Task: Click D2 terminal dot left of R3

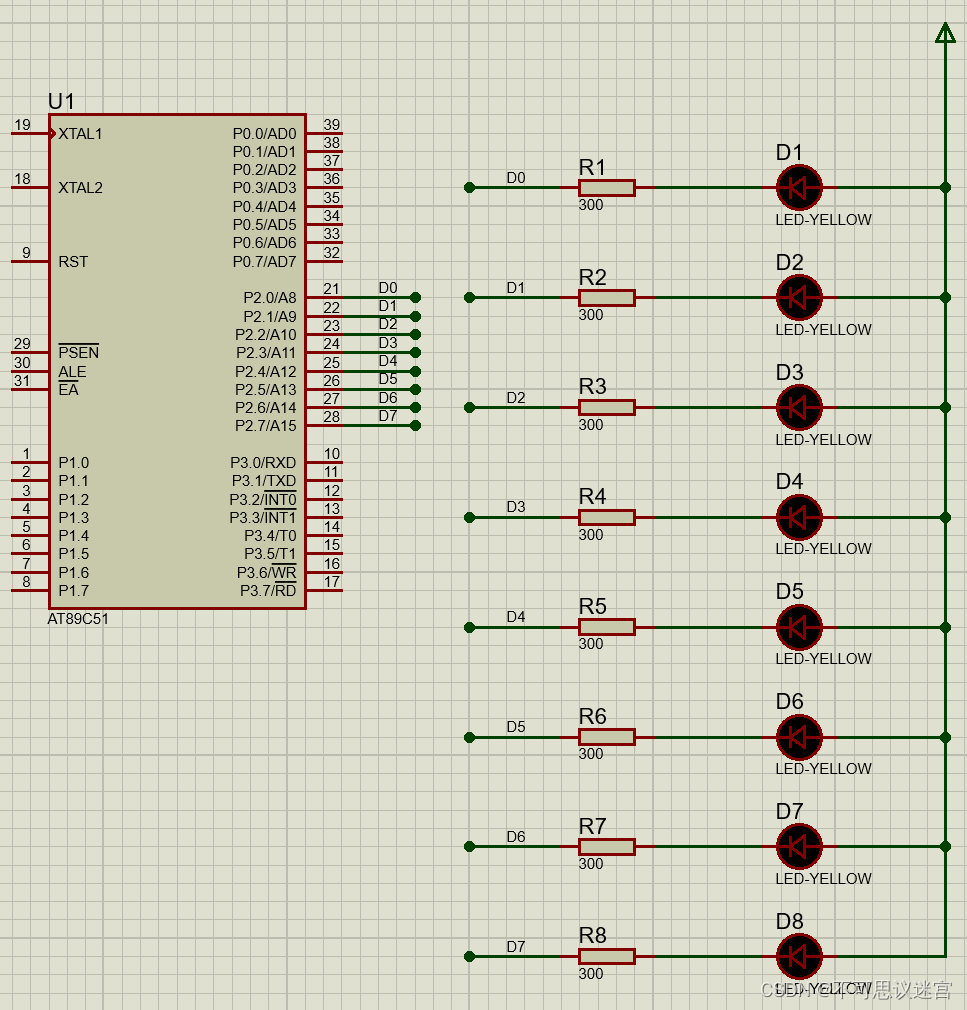Action: click(x=470, y=407)
